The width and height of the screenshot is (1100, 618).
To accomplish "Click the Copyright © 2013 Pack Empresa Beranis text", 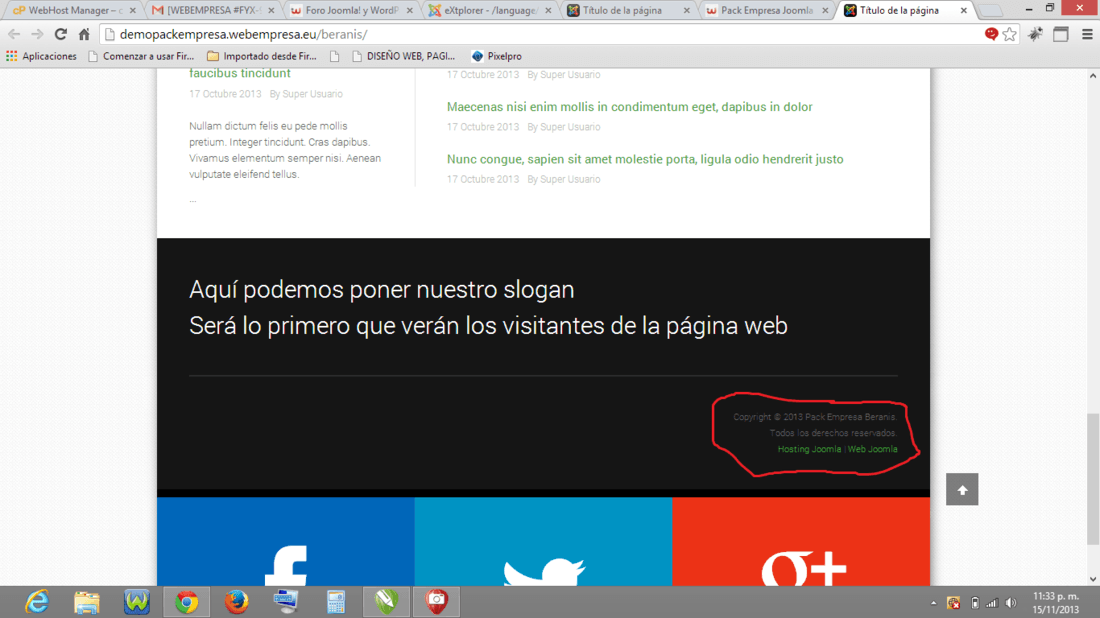I will tap(814, 417).
